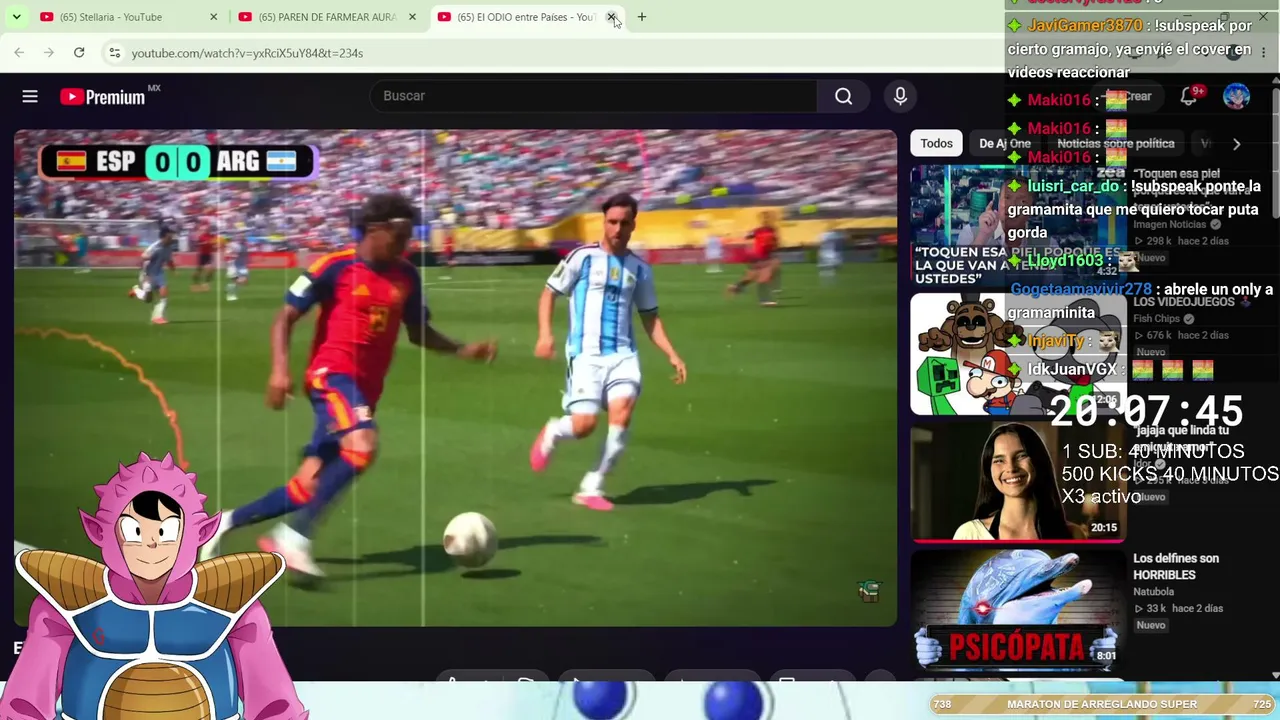Image resolution: width=1280 pixels, height=720 pixels.
Task: Open the Los delfines son HORRIBLES title
Action: tap(1176, 567)
